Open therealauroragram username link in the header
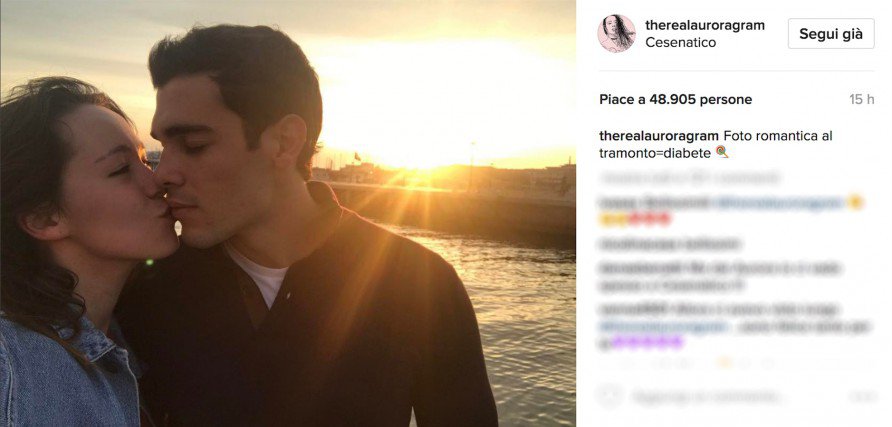 click(x=705, y=25)
